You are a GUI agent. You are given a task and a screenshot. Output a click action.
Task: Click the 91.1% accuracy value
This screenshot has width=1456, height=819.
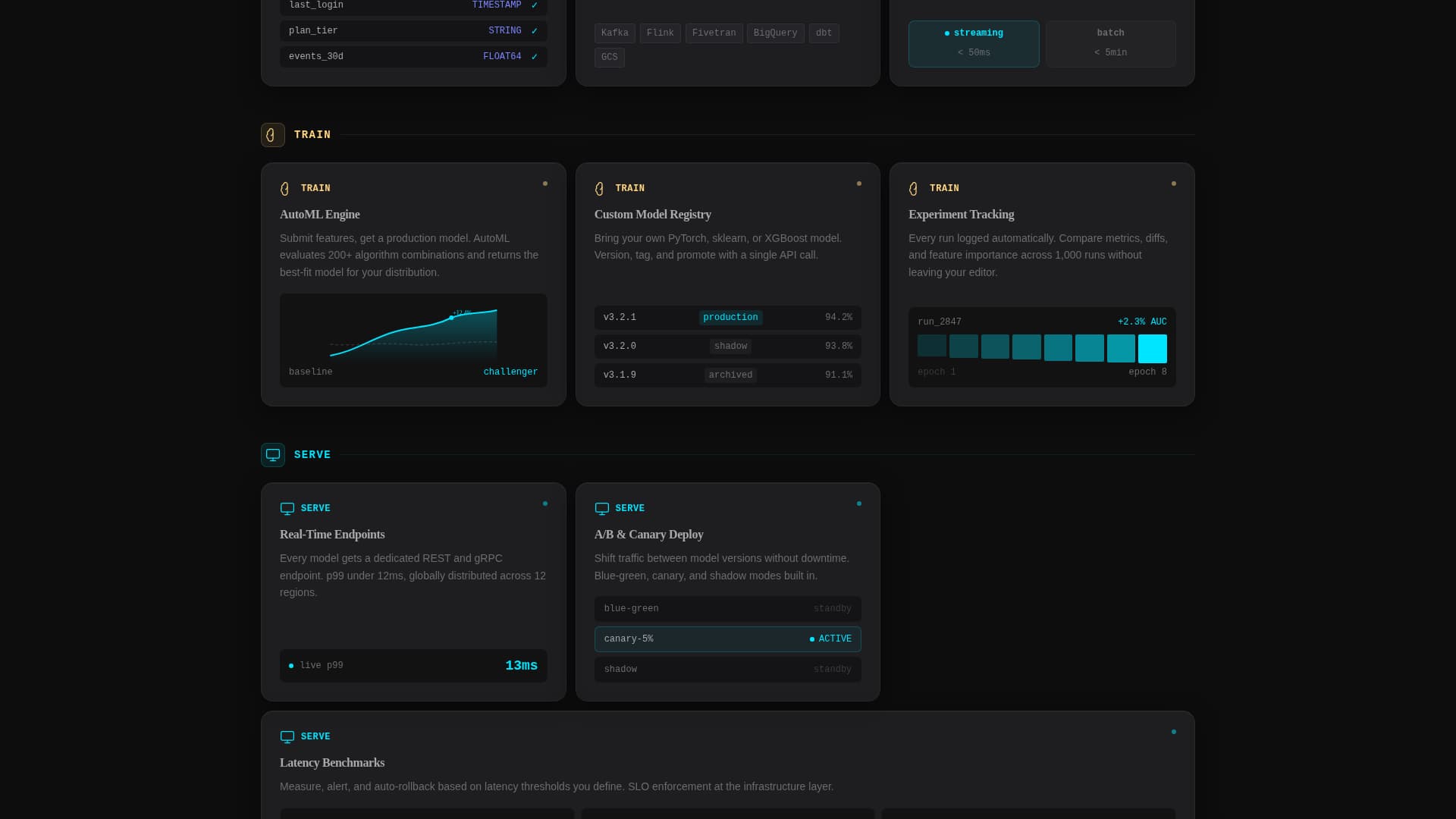[839, 375]
